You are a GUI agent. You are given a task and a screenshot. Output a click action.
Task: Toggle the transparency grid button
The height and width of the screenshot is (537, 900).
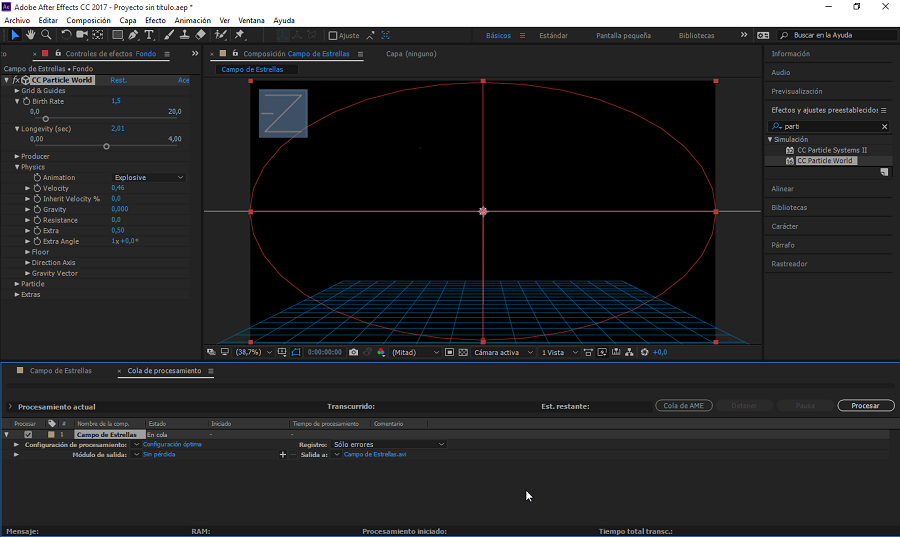[x=463, y=352]
